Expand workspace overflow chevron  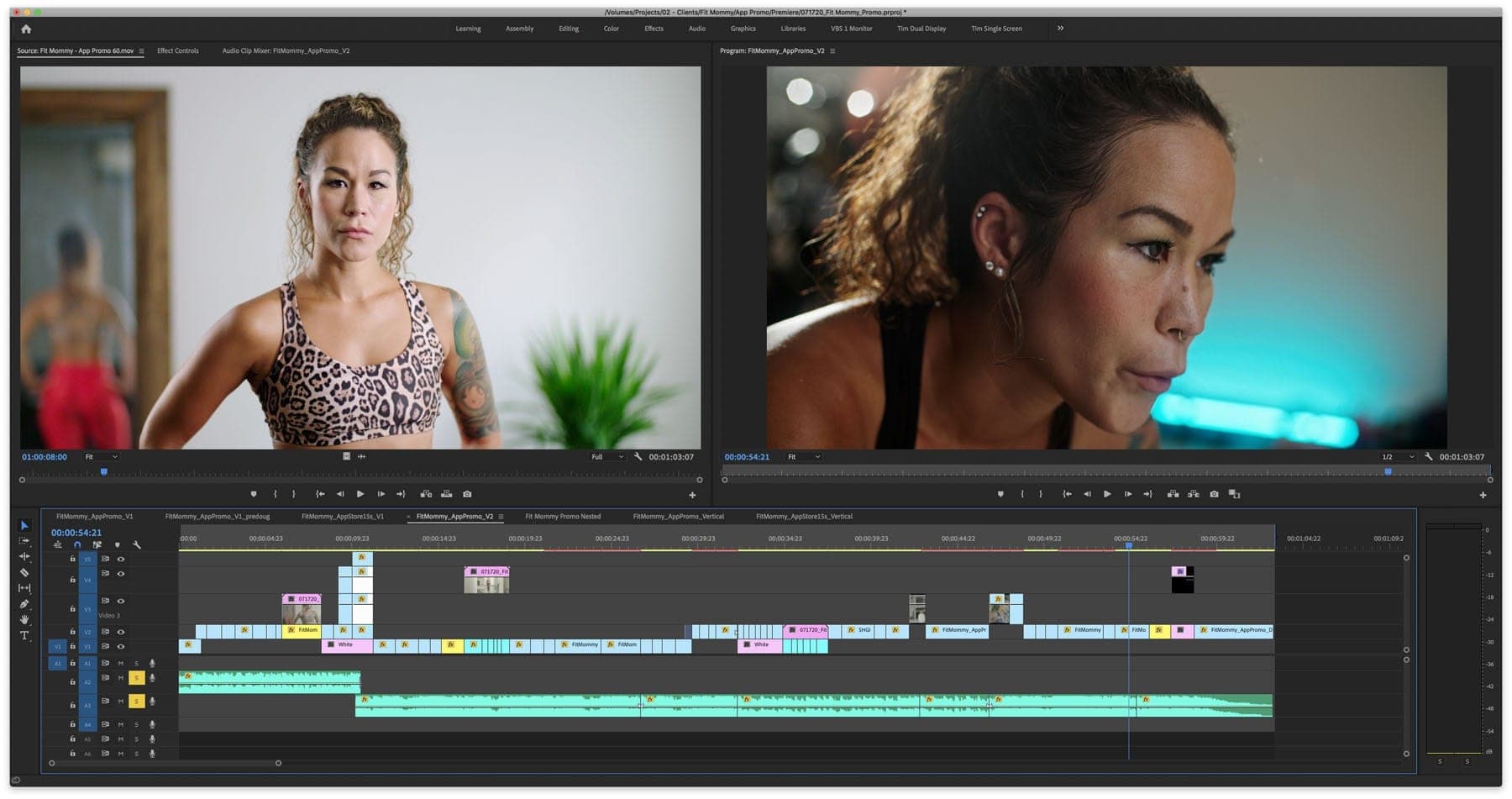[x=1060, y=28]
